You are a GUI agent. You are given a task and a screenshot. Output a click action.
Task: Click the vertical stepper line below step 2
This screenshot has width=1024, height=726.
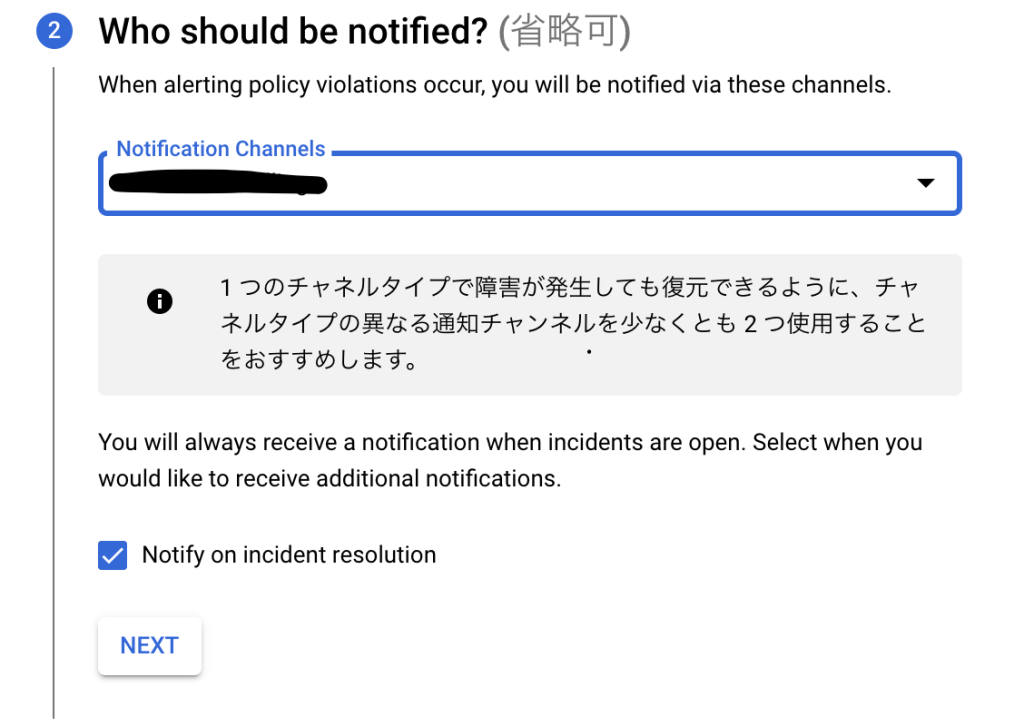pyautogui.click(x=54, y=392)
